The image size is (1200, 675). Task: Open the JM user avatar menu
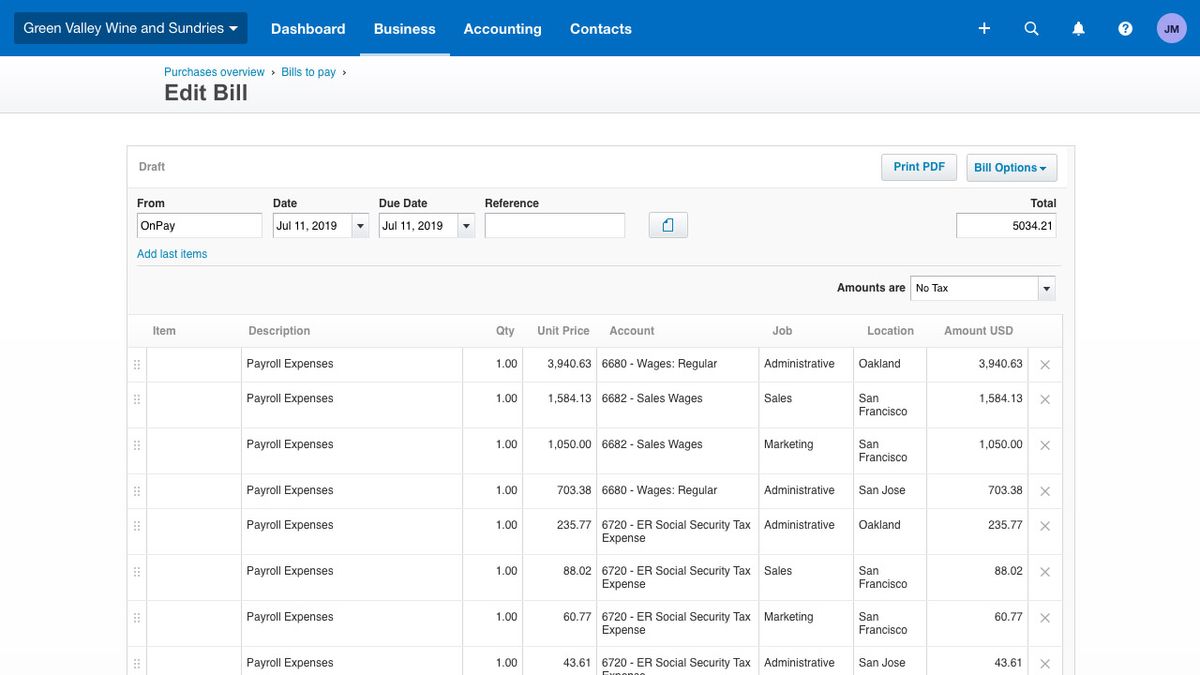tap(1171, 29)
